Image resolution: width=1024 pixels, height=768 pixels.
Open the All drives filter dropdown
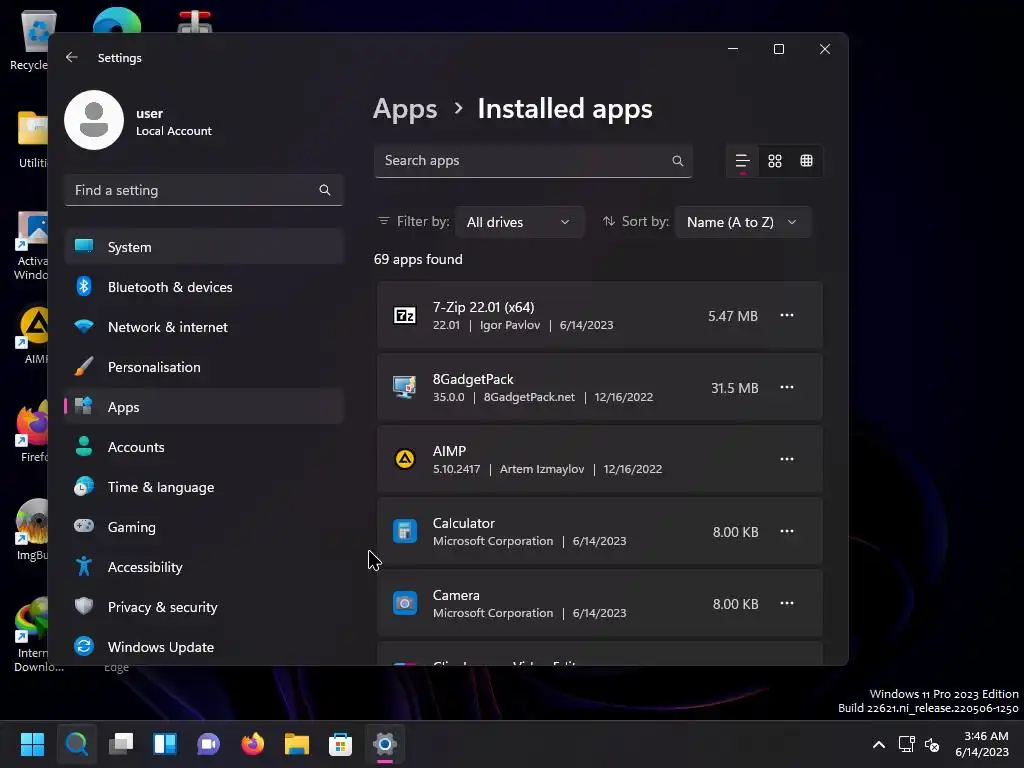pyautogui.click(x=519, y=222)
